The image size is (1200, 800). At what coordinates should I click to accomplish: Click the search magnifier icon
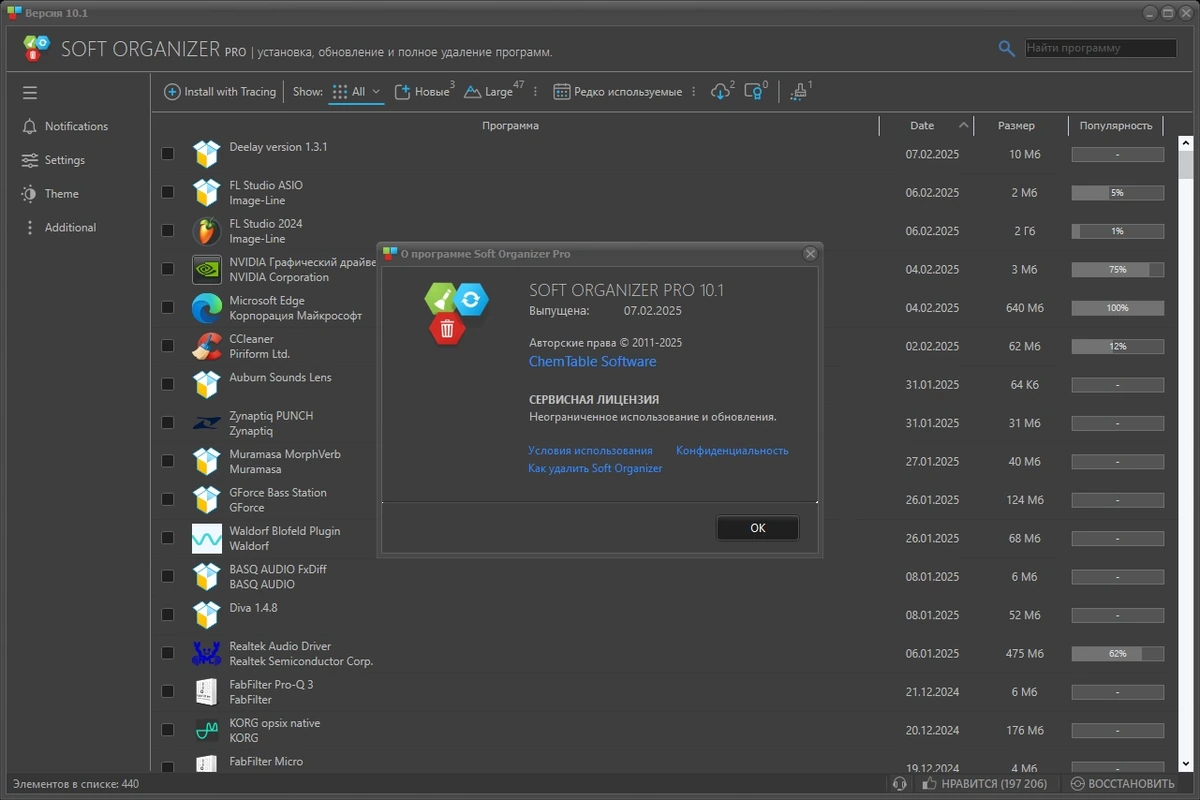[1007, 48]
